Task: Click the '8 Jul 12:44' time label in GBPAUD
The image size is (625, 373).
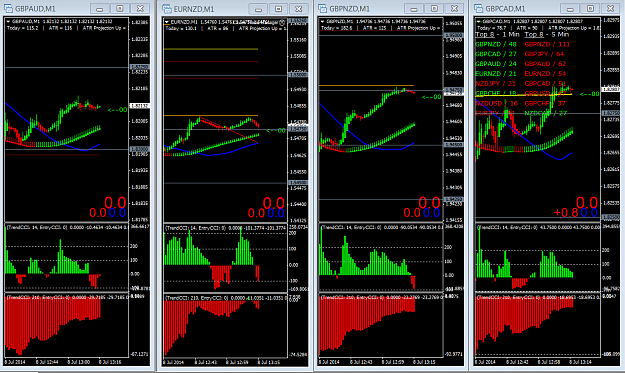Action: (x=47, y=362)
